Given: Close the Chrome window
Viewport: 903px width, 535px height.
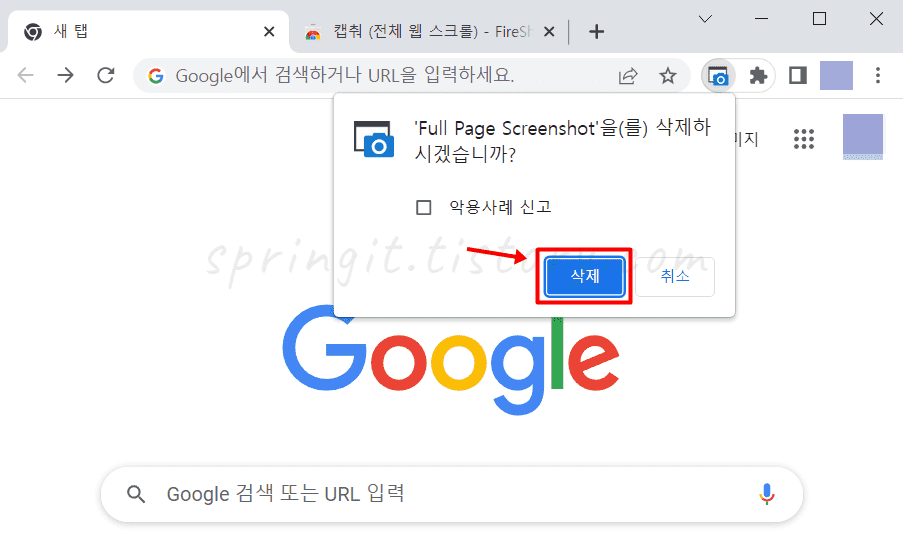Looking at the screenshot, I should 876,19.
